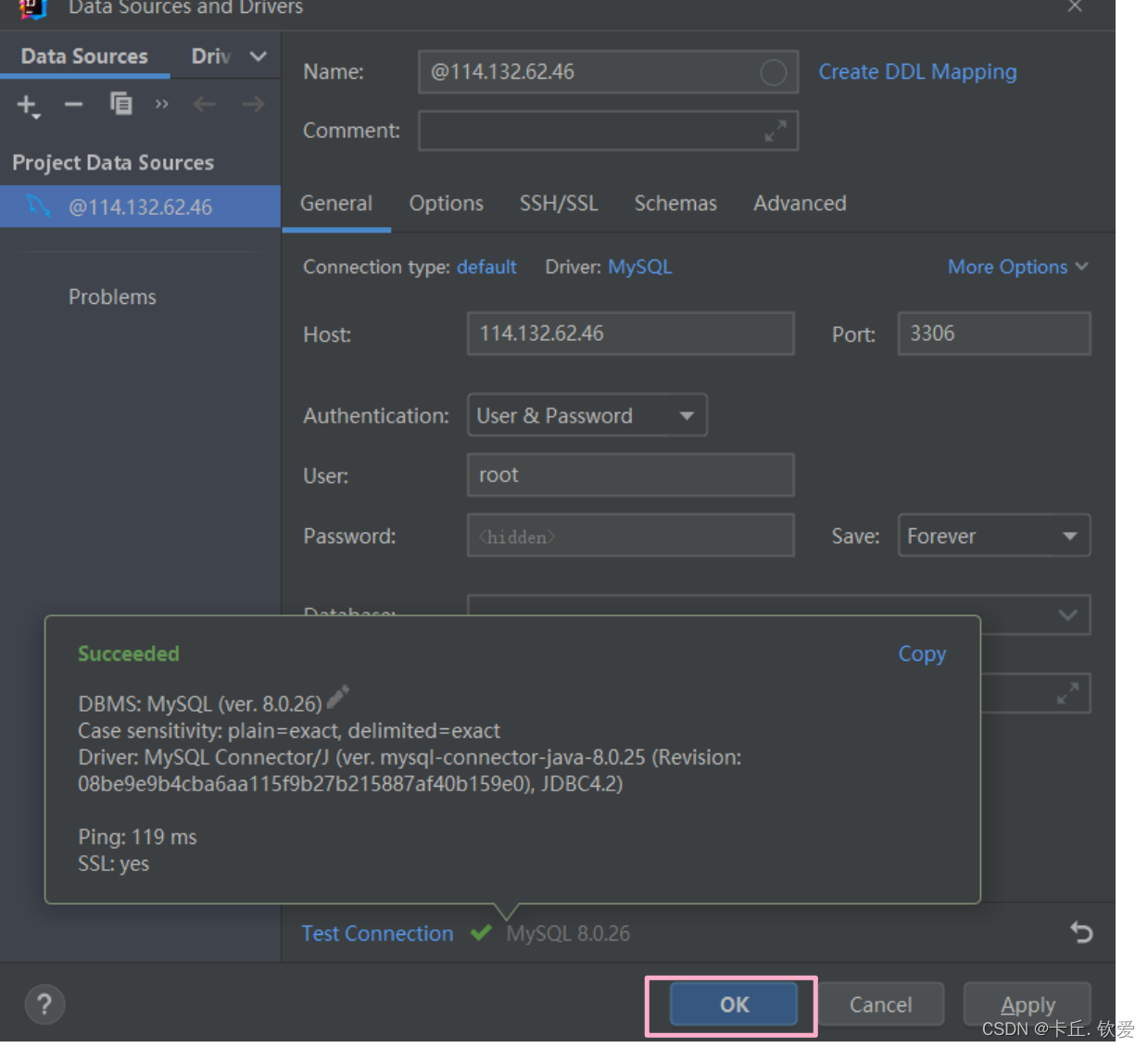This screenshot has height=1048, width=1148.
Task: Open help with question mark button
Action: coord(44,1004)
